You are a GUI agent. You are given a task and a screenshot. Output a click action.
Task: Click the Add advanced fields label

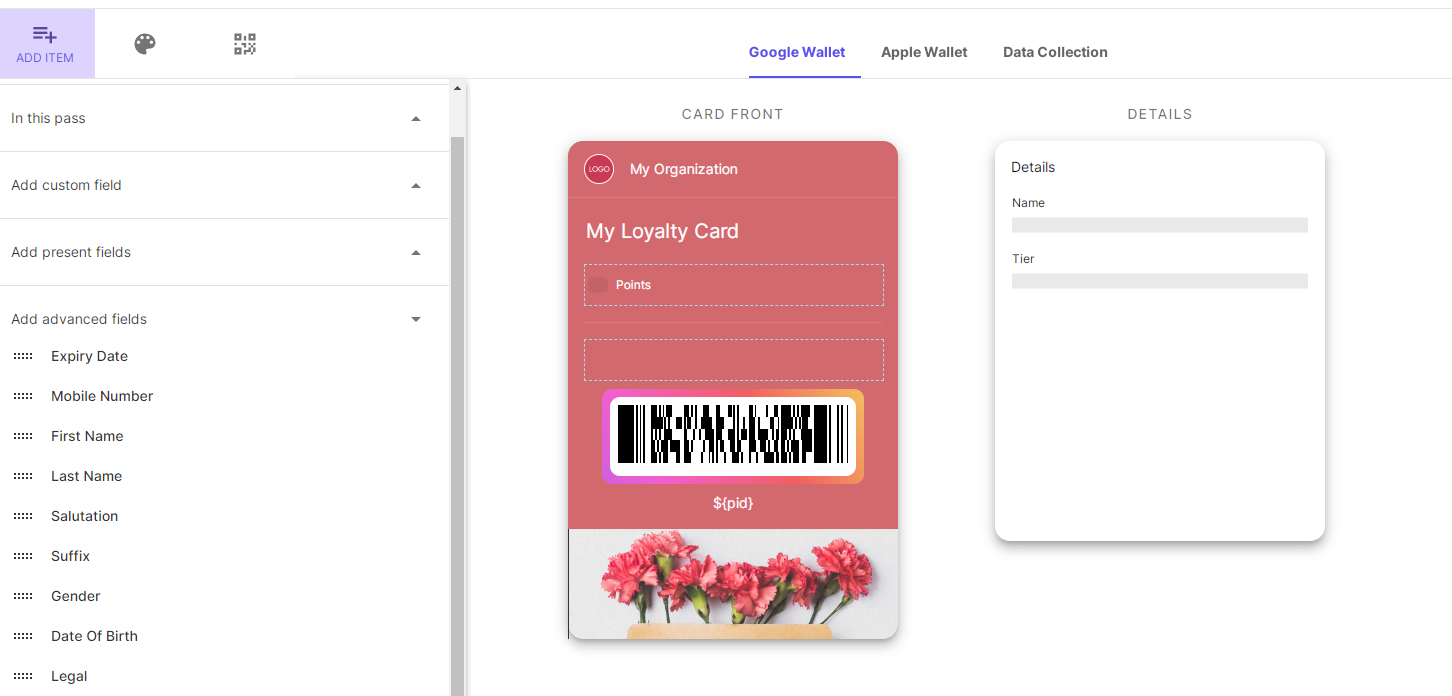pyautogui.click(x=79, y=319)
